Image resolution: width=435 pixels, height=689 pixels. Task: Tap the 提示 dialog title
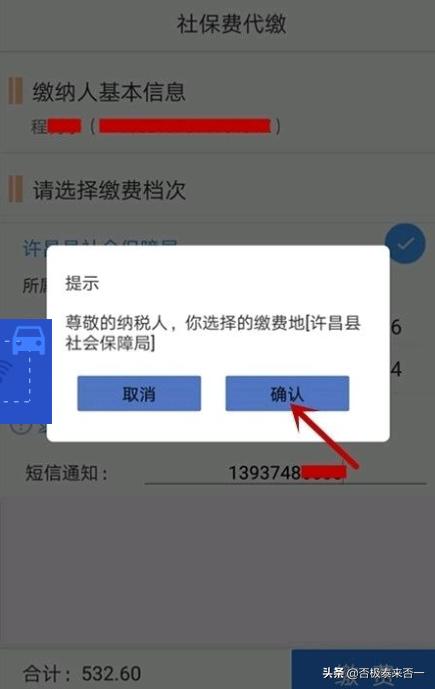[x=82, y=283]
